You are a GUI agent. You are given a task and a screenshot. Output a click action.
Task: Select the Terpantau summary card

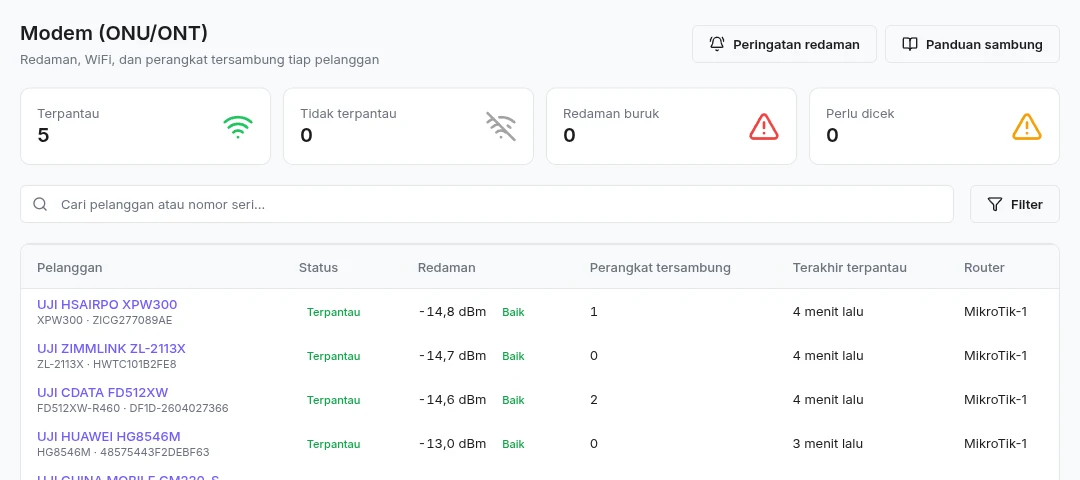[x=145, y=126]
